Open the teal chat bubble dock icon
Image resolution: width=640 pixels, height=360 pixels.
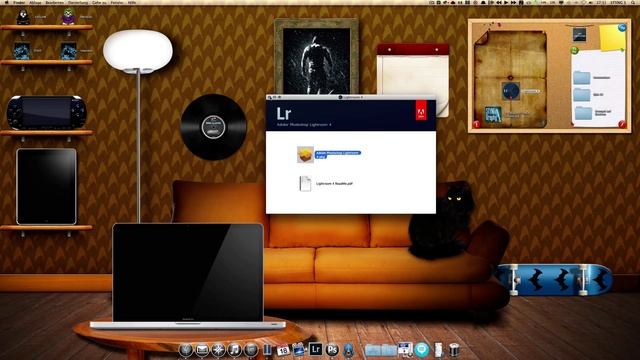click(x=422, y=350)
